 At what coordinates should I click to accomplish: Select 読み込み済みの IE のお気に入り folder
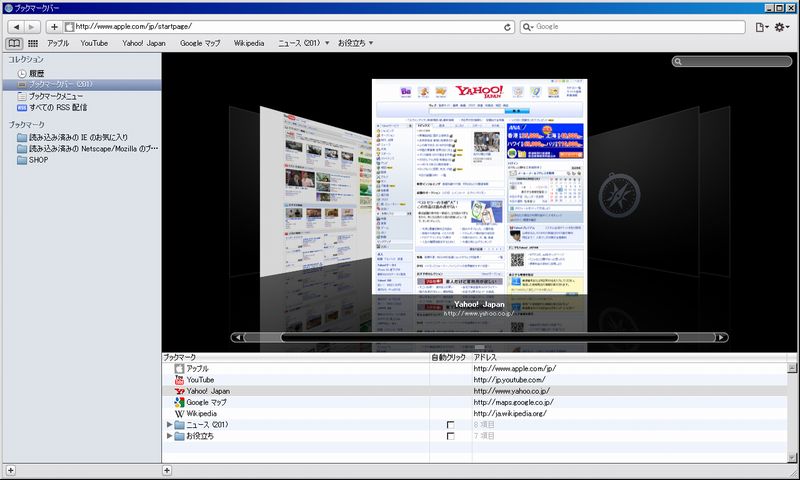coord(78,137)
